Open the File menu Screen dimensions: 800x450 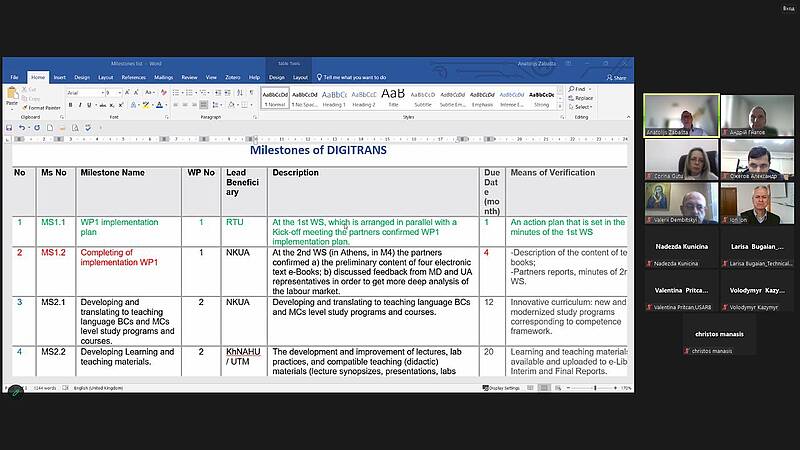(14, 78)
